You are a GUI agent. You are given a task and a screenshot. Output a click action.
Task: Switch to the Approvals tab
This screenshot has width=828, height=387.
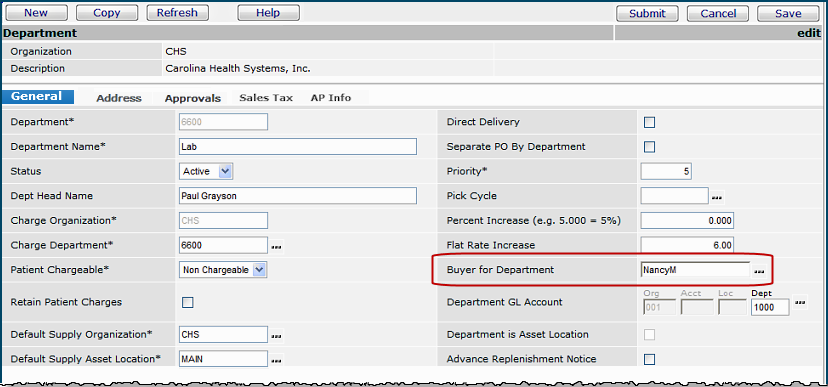pyautogui.click(x=193, y=98)
